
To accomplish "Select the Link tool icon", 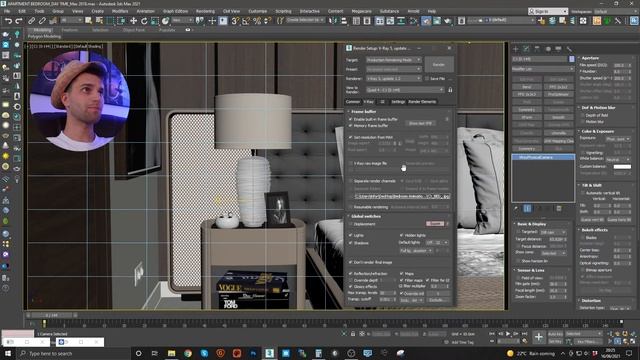I will [x=31, y=20].
